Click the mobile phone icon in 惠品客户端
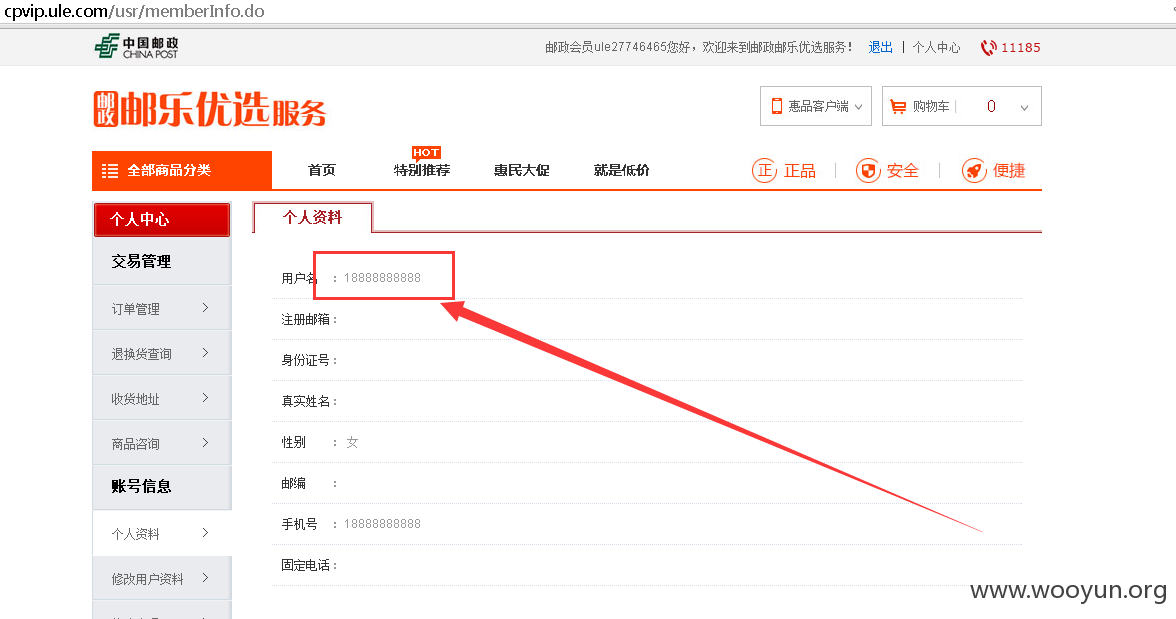Viewport: 1176px width, 619px height. [x=777, y=107]
